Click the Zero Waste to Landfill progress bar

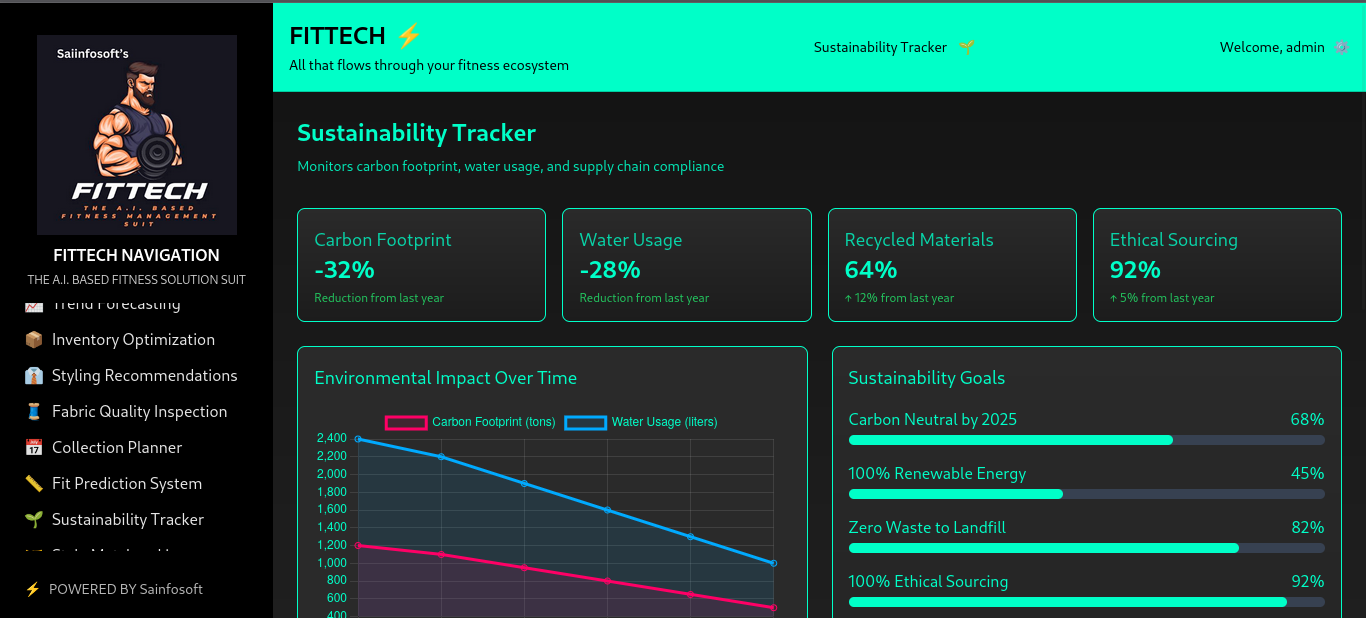pos(1086,548)
